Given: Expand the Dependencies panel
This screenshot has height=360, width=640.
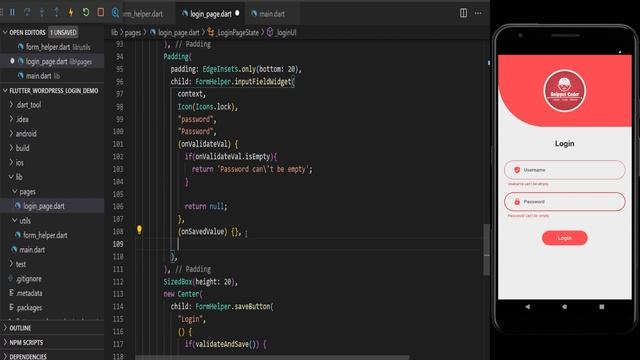Looking at the screenshot, I should 25,356.
